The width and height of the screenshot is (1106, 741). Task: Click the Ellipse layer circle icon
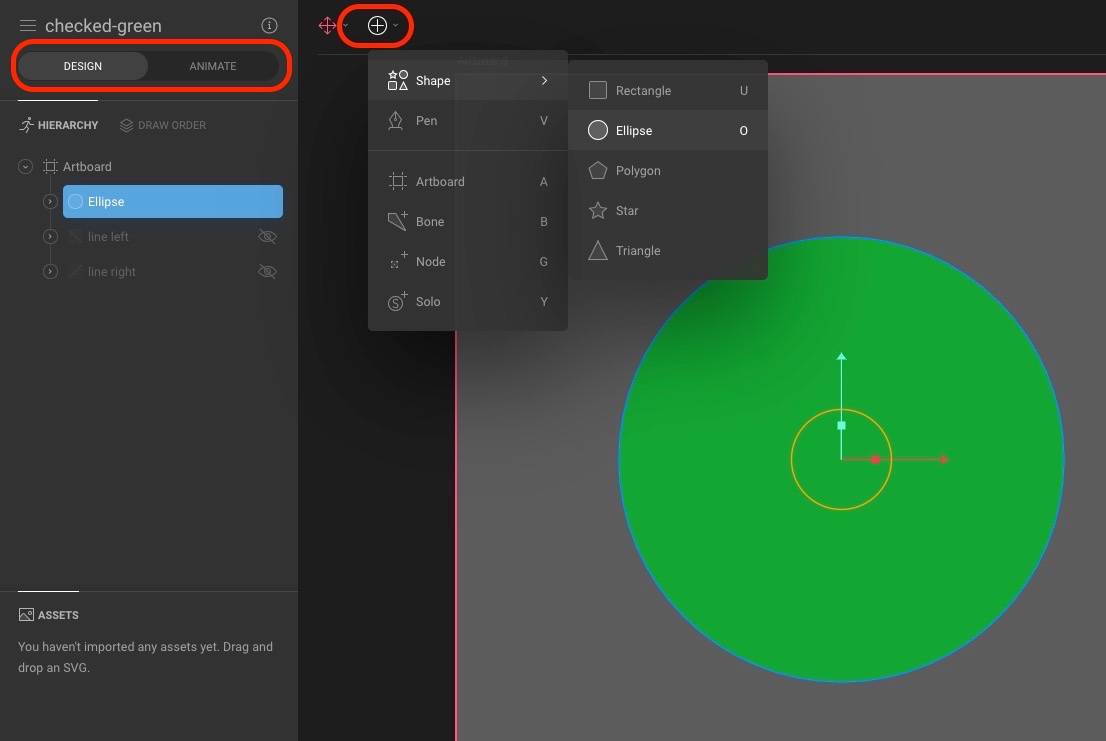(x=75, y=202)
